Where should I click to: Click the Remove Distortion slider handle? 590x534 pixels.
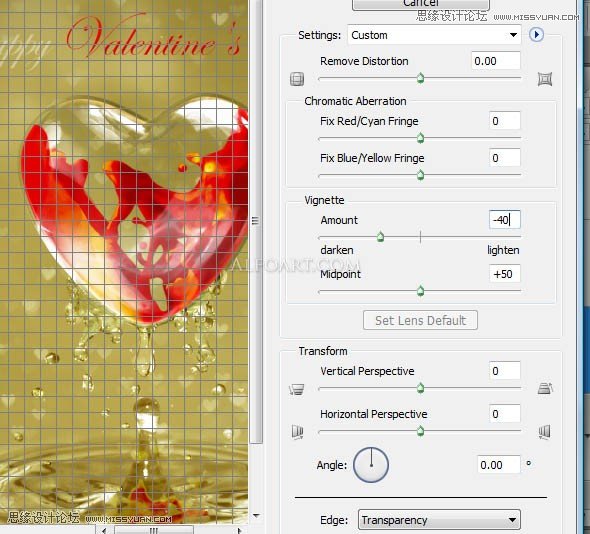(421, 78)
